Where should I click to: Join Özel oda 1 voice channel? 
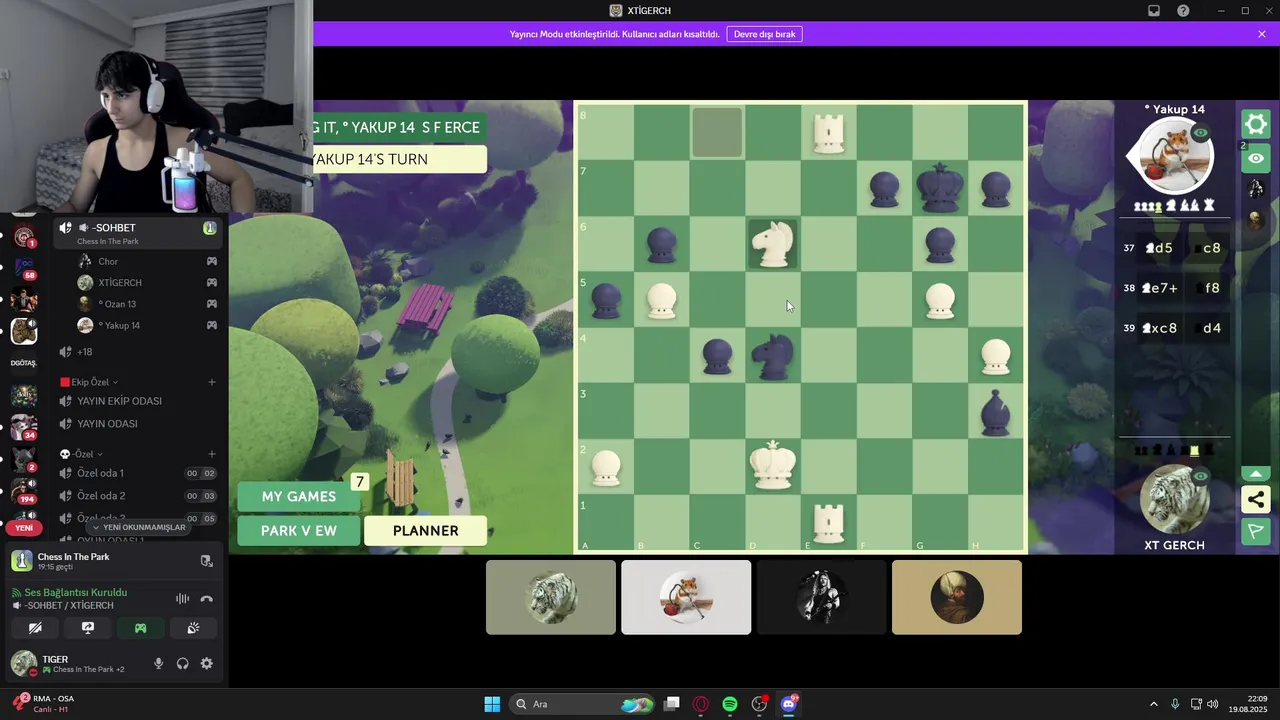point(138,473)
